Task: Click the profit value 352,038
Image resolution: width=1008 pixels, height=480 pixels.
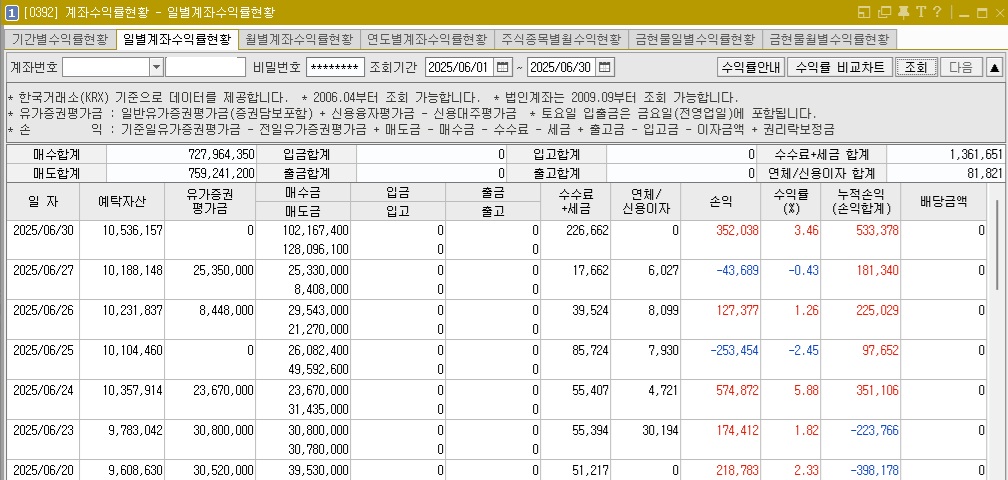Action: pos(737,231)
